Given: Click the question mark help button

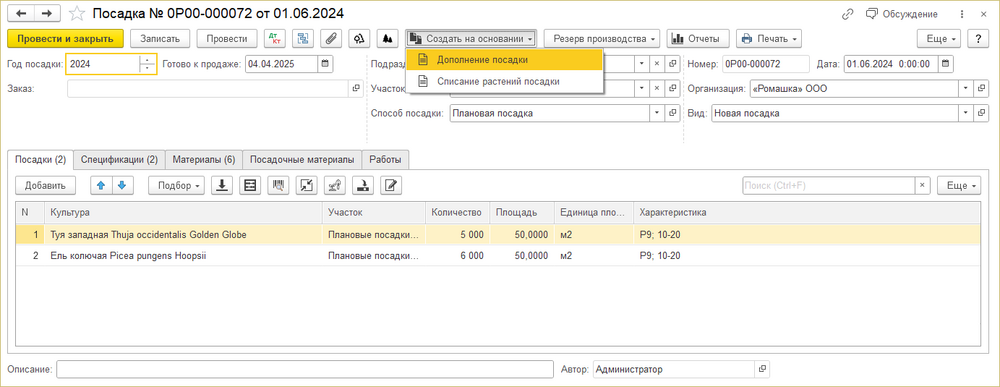Looking at the screenshot, I should [978, 38].
